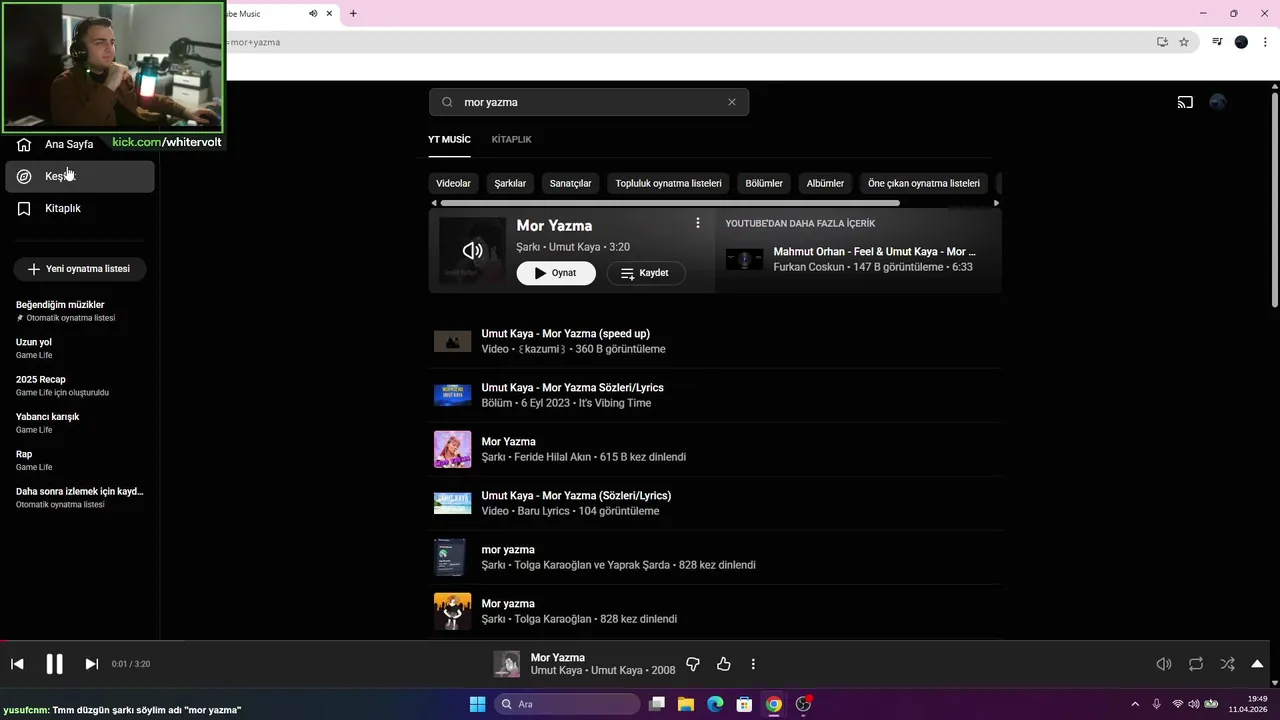Image resolution: width=1280 pixels, height=720 pixels.
Task: Click install app icon in address bar
Action: point(1162,42)
